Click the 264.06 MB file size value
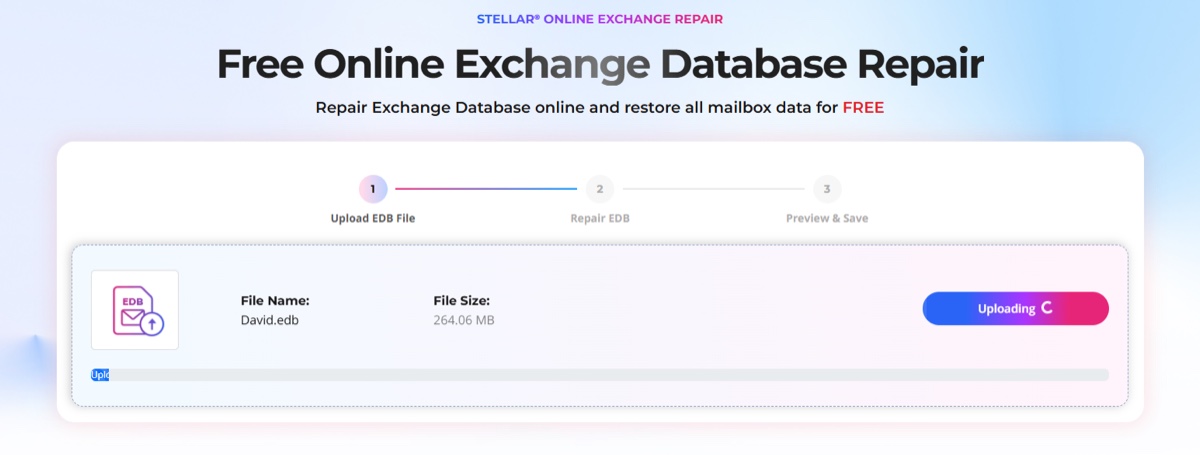 [464, 320]
